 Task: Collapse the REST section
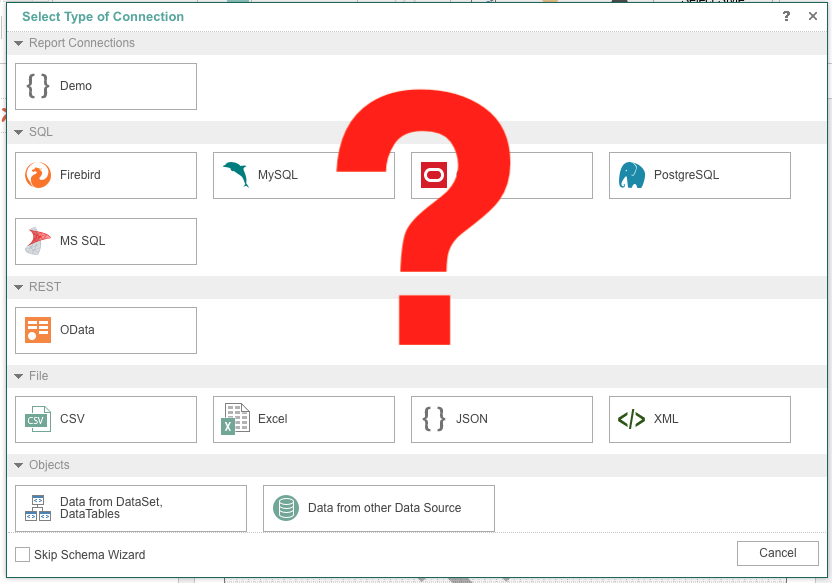[x=19, y=288]
